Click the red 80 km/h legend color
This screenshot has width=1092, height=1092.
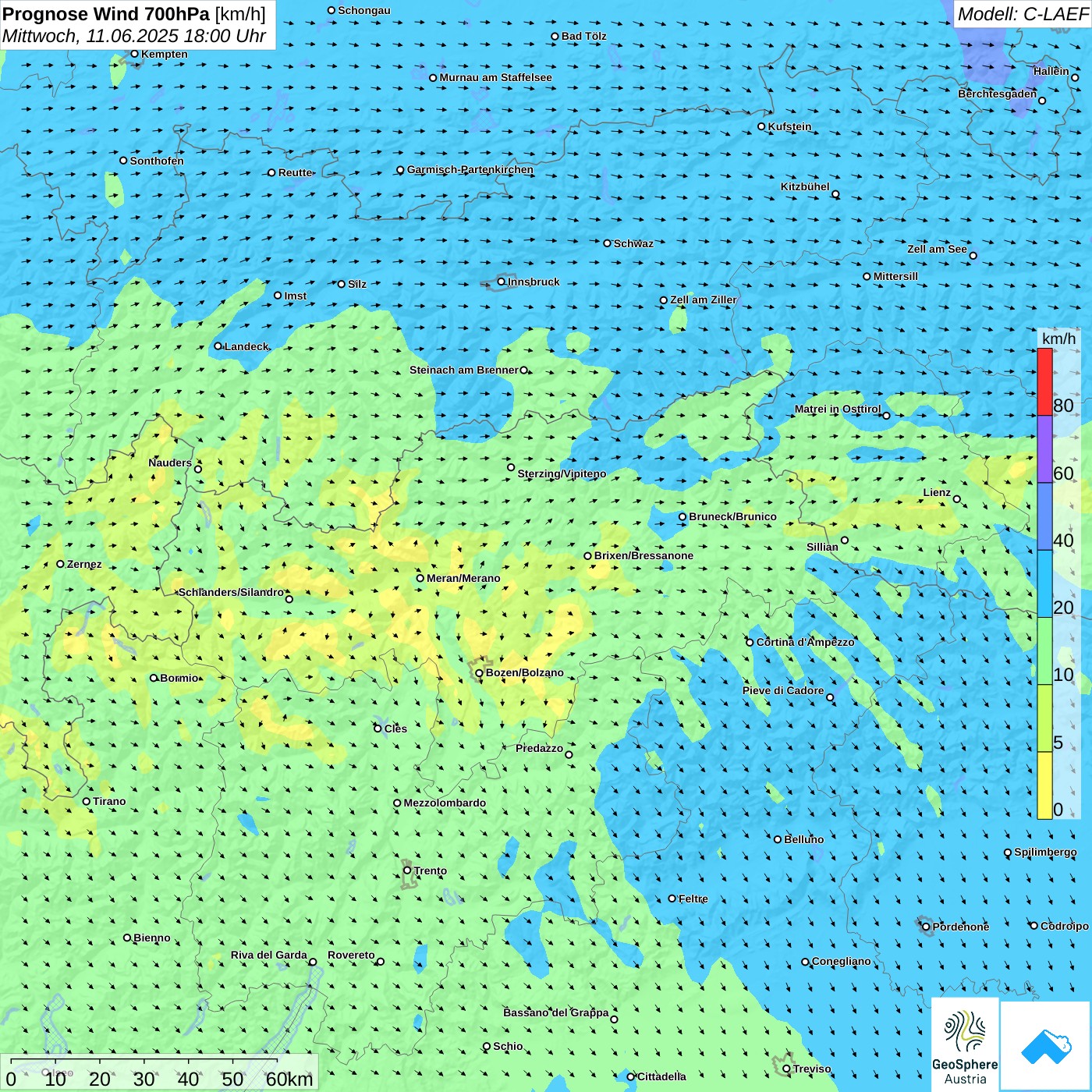[1044, 381]
